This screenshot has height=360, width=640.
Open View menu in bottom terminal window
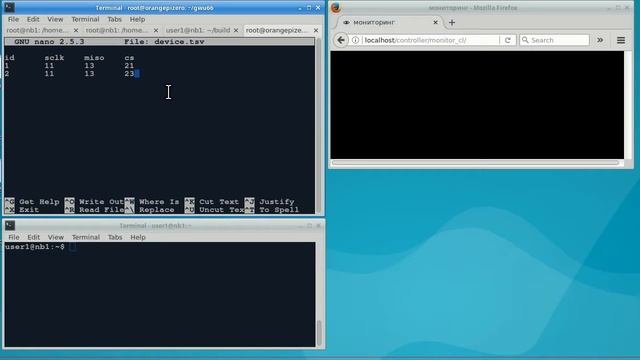coord(56,237)
